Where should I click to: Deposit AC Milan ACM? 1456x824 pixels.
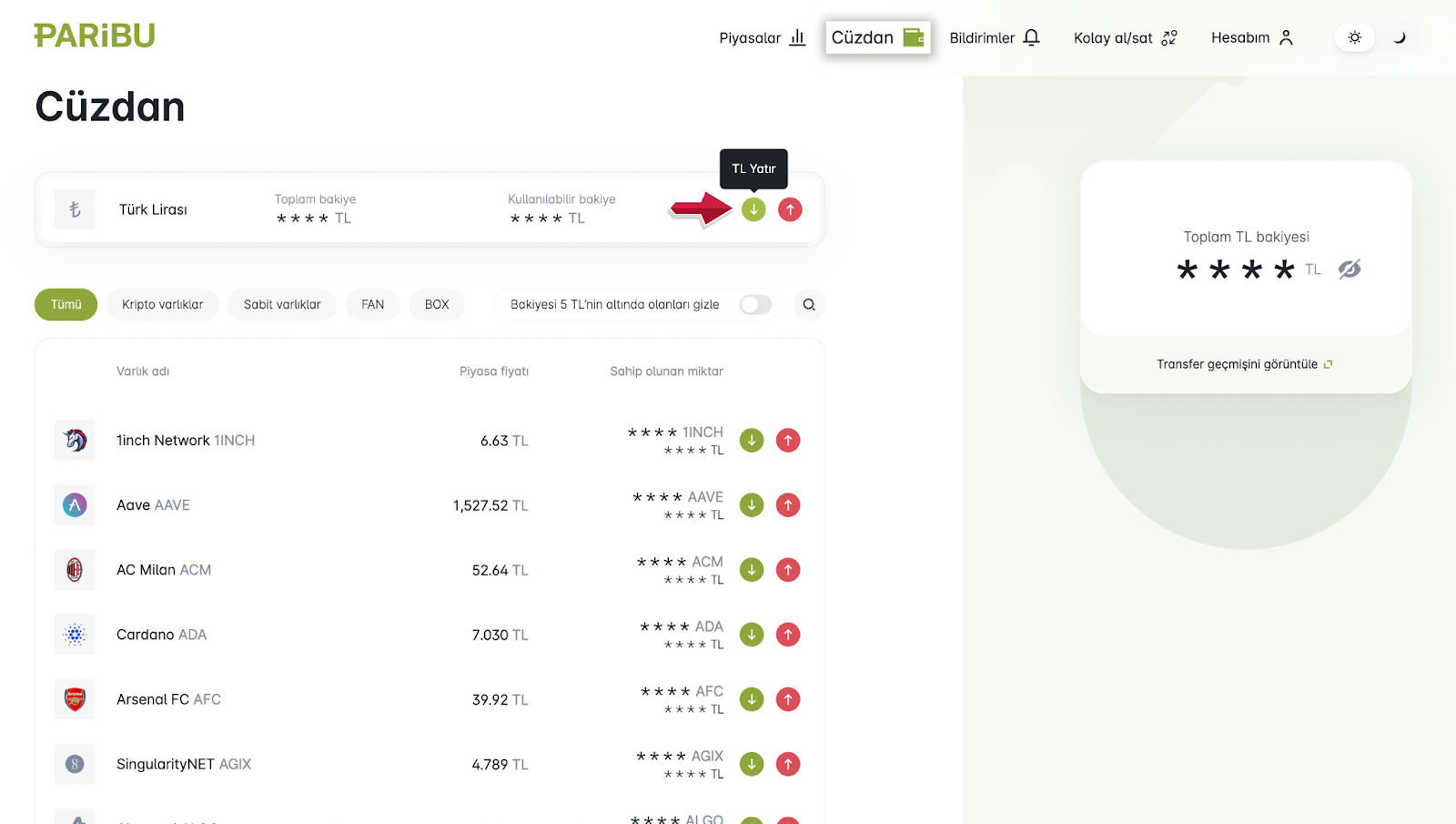click(x=752, y=570)
